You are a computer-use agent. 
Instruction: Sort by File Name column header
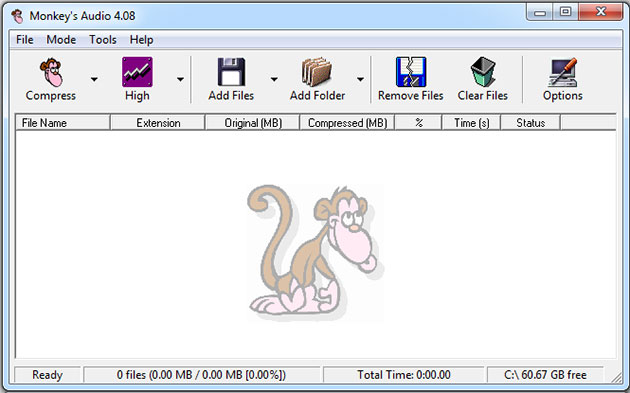[x=63, y=123]
